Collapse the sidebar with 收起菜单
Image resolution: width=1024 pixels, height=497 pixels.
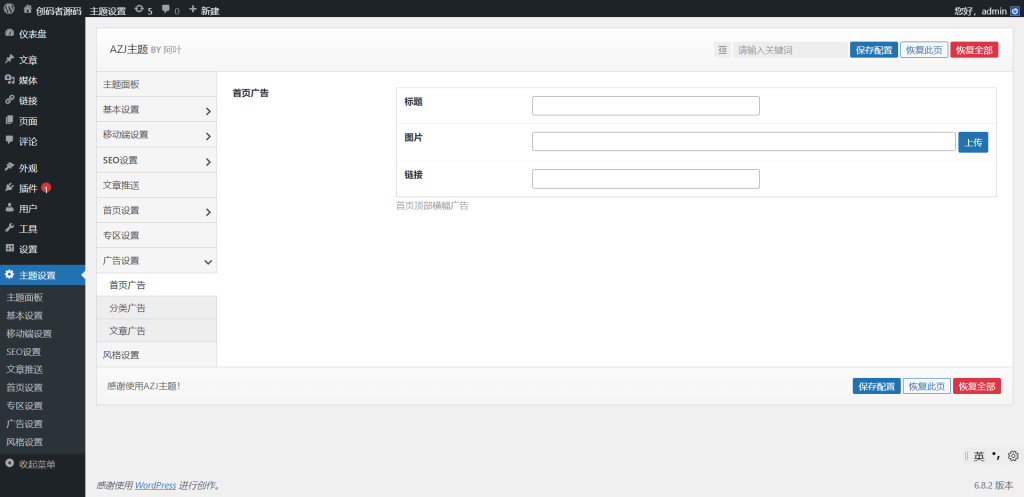[36, 464]
